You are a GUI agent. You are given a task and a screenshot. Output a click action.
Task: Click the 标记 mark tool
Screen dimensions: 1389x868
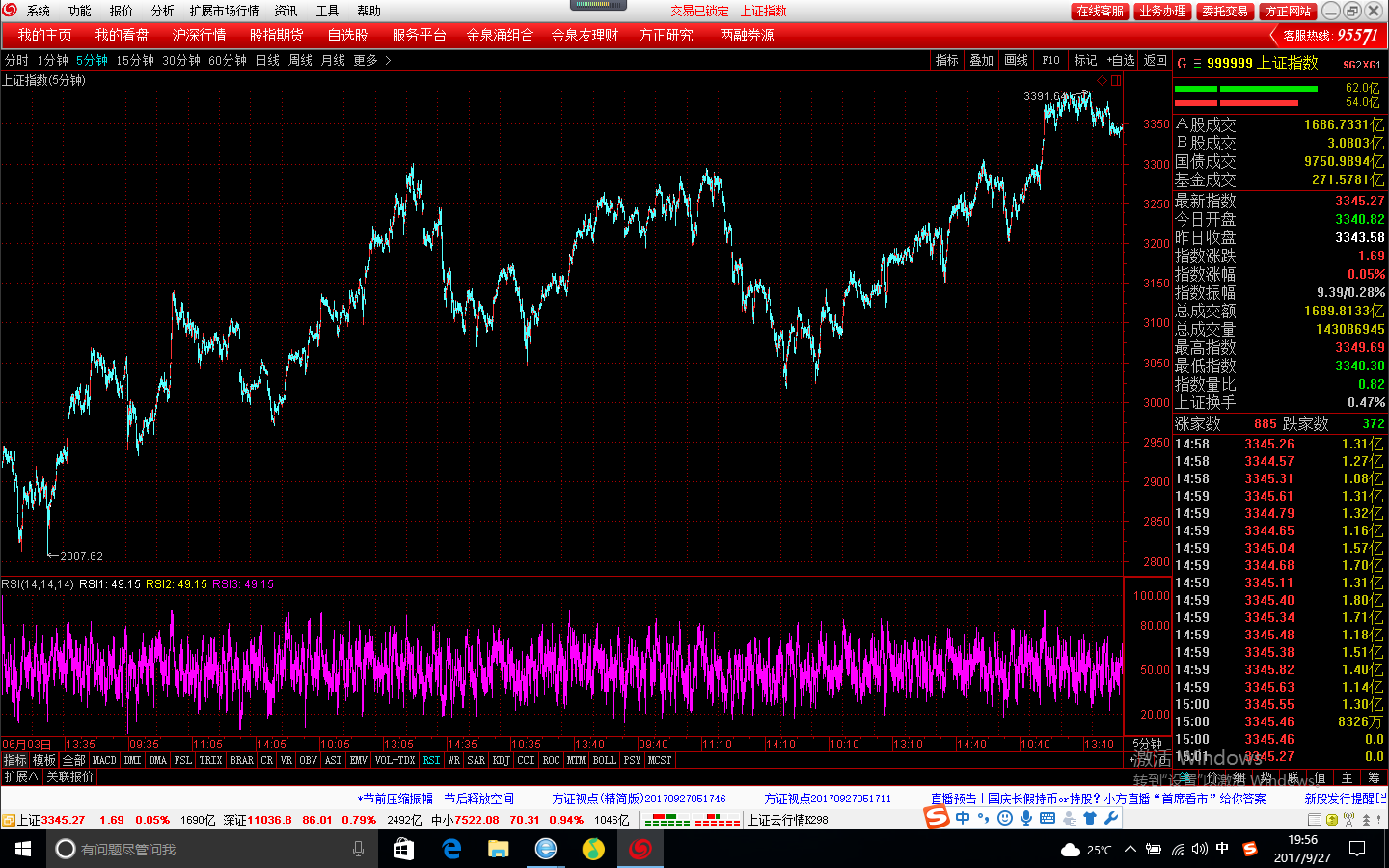(x=1086, y=60)
